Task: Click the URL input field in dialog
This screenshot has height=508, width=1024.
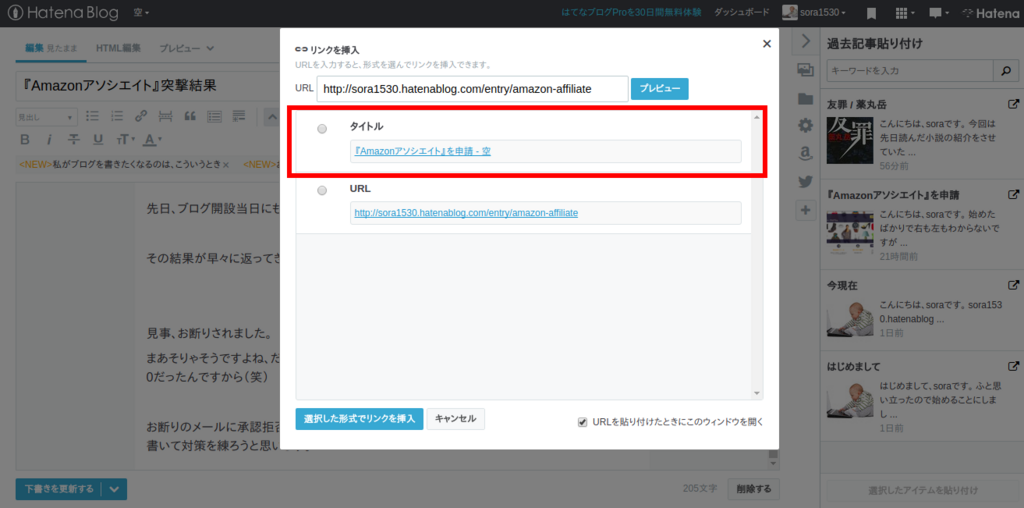Action: (472, 89)
